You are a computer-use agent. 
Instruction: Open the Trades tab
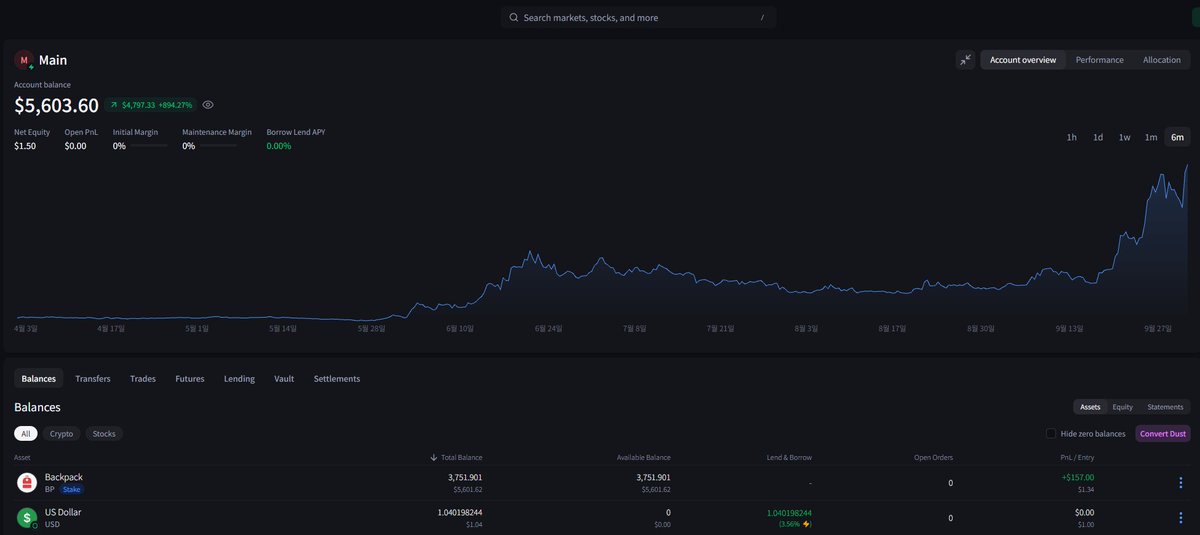[x=143, y=378]
